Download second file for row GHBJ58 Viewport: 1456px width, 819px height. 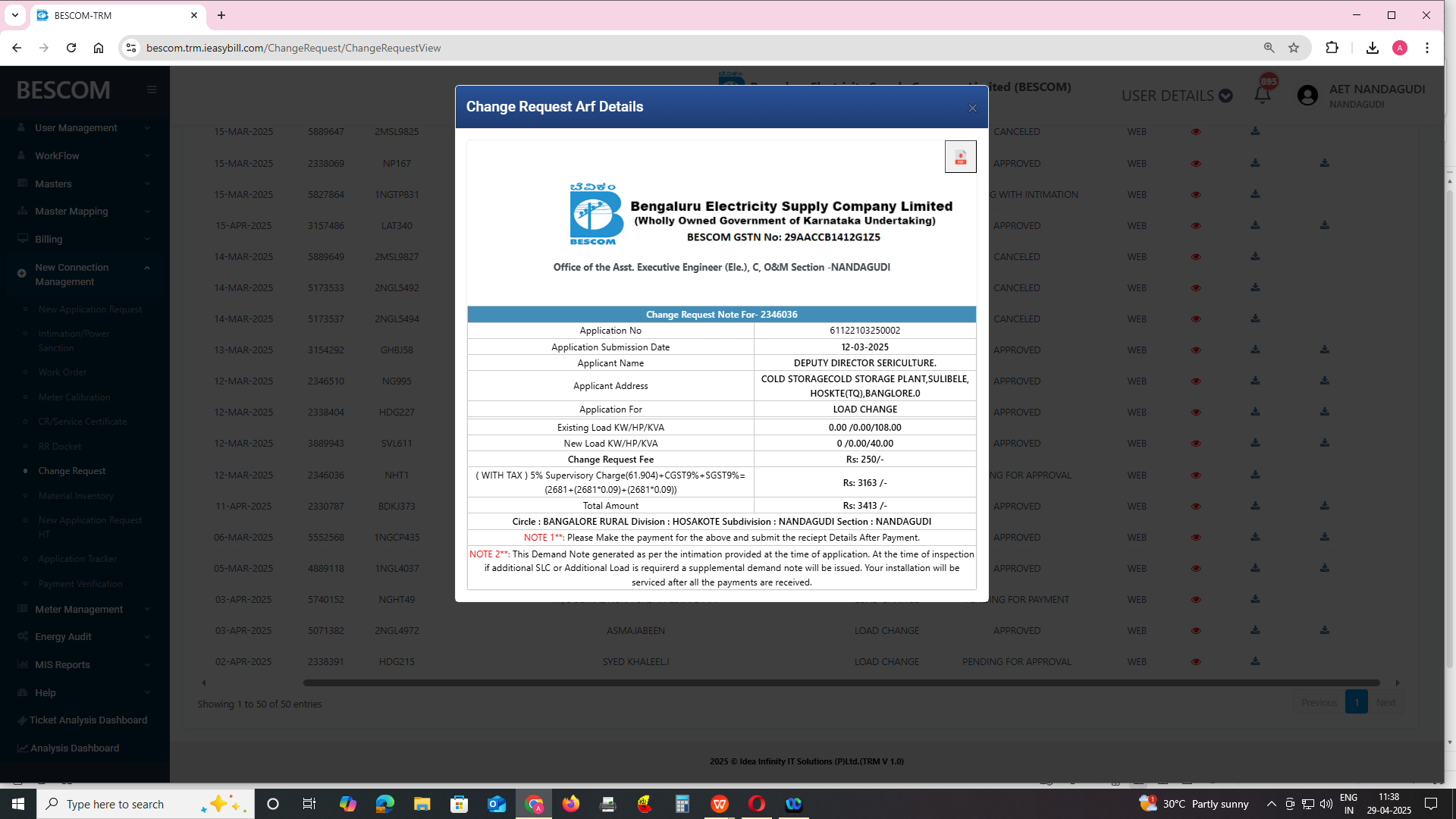tap(1324, 350)
